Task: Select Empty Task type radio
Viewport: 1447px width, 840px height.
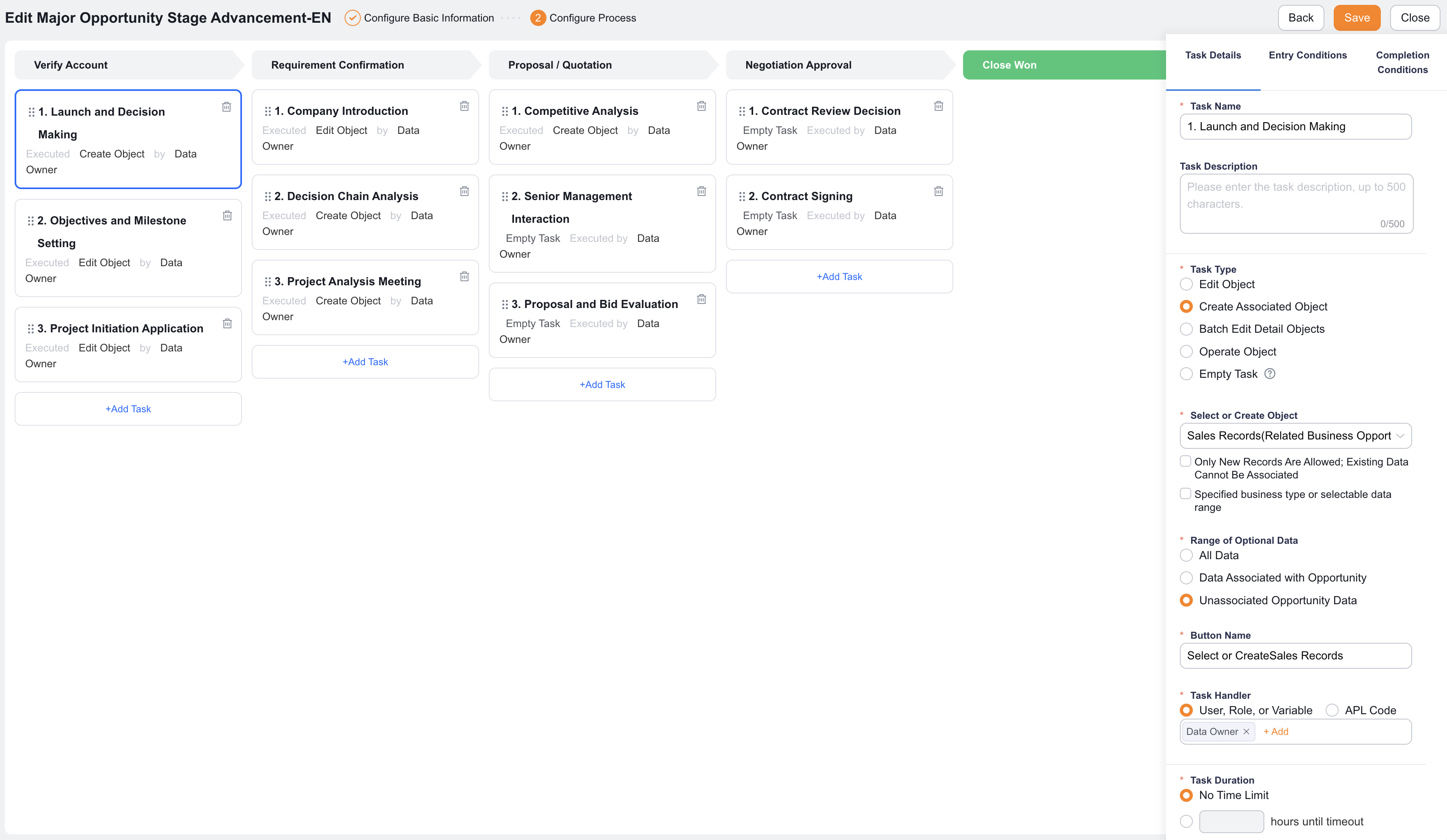Action: coord(1186,373)
